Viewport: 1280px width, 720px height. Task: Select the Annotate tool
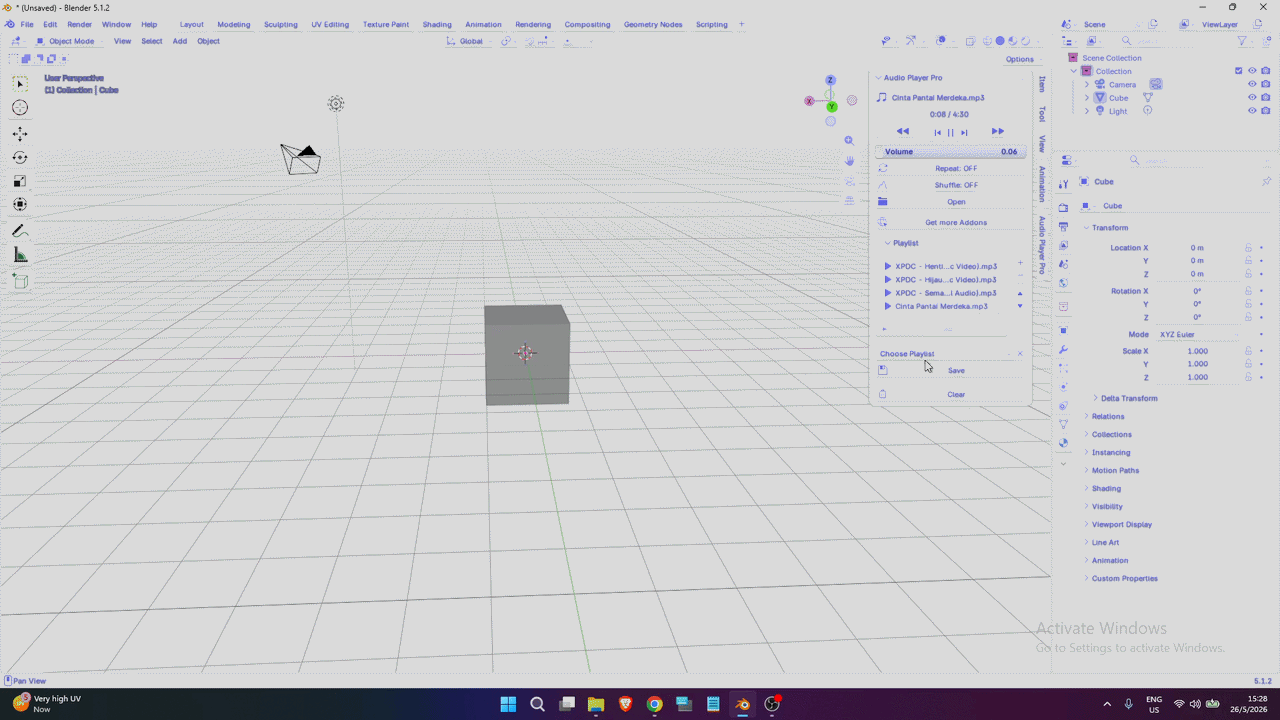(20, 231)
